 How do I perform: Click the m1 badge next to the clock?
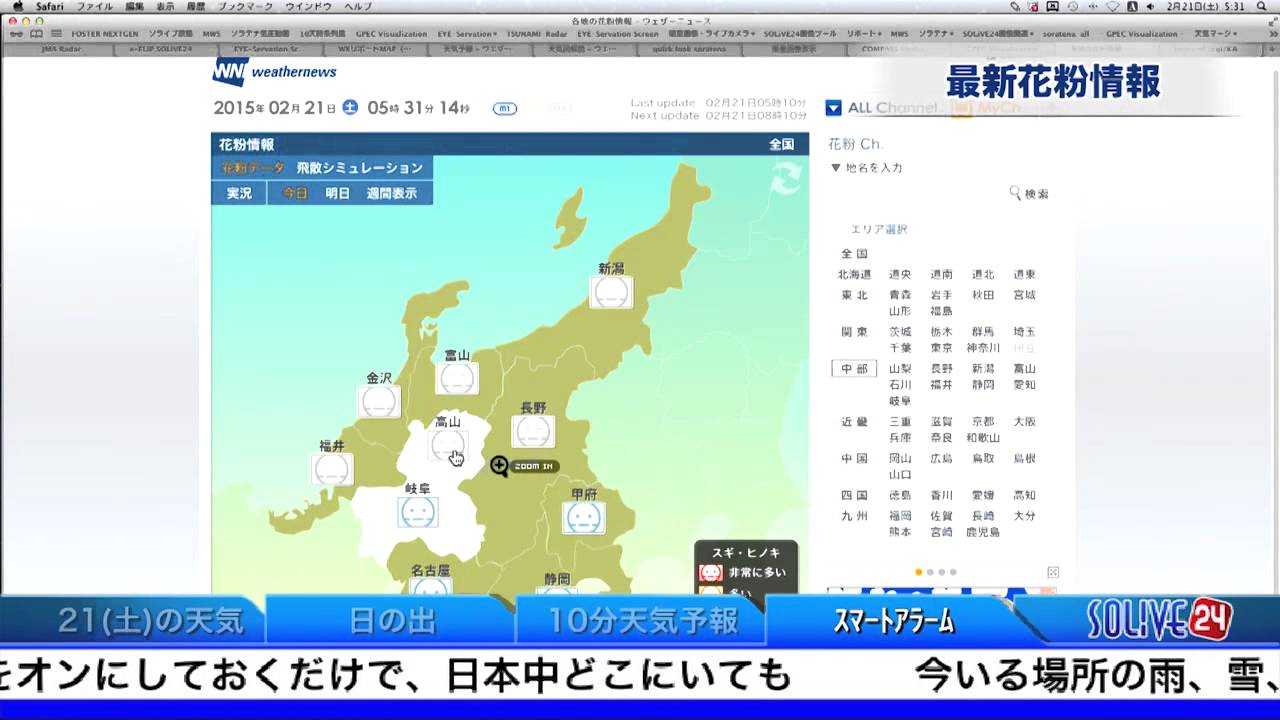click(x=505, y=108)
